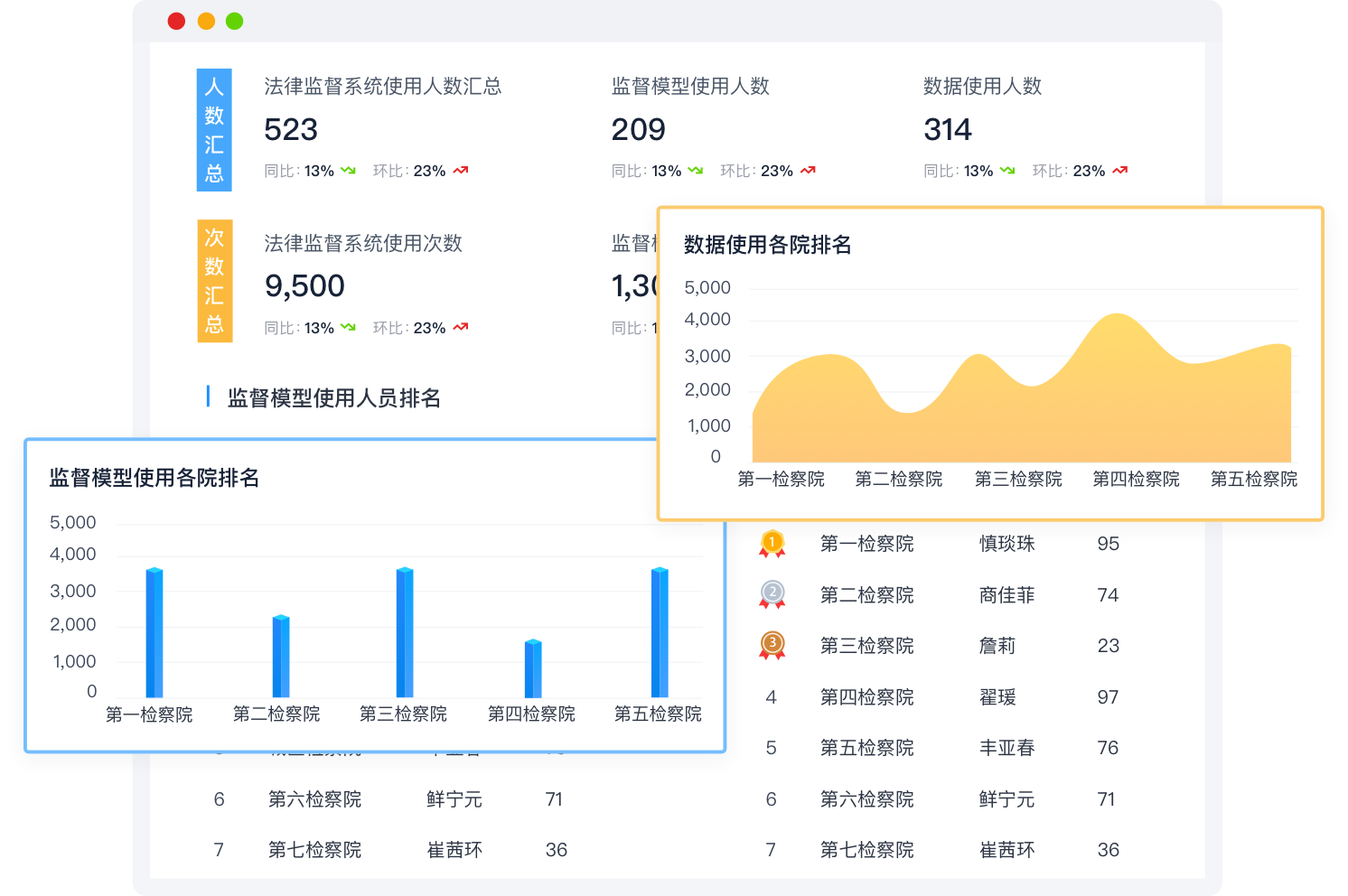This screenshot has width=1348, height=896.
Task: Select the orange 次数汇总 vertical label
Action: 214,281
